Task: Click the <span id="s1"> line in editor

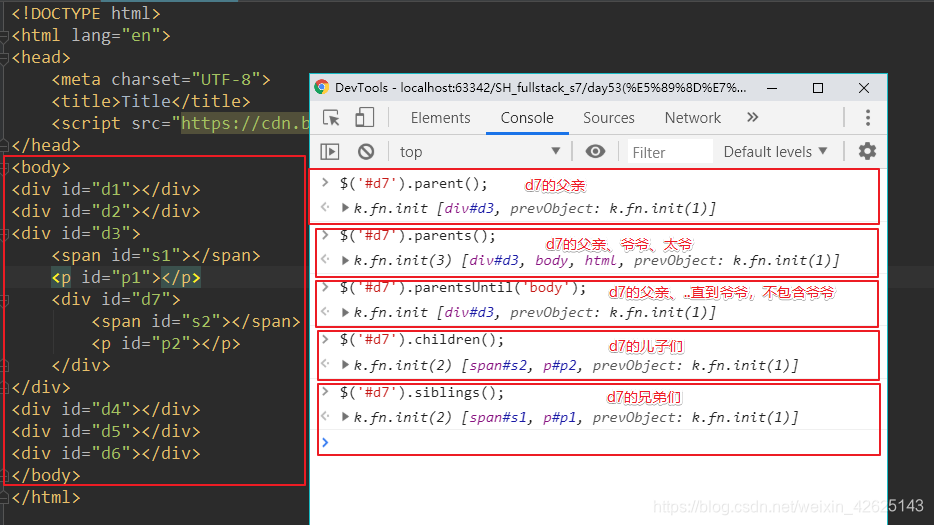Action: (155, 256)
